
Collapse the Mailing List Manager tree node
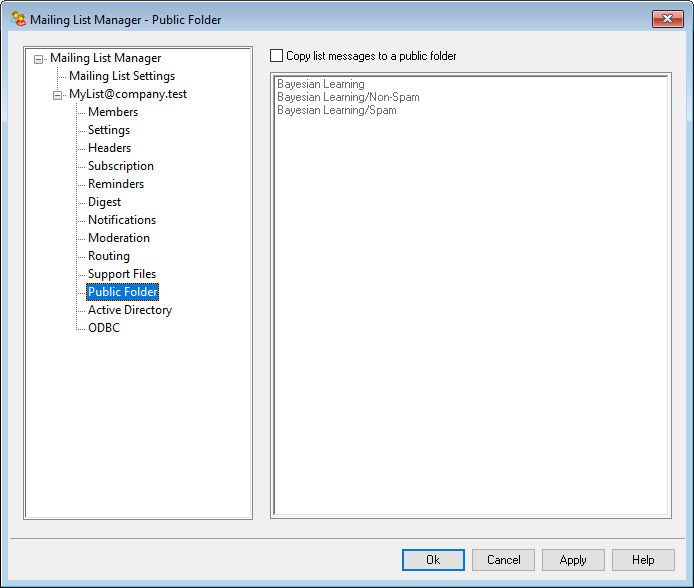(x=39, y=59)
